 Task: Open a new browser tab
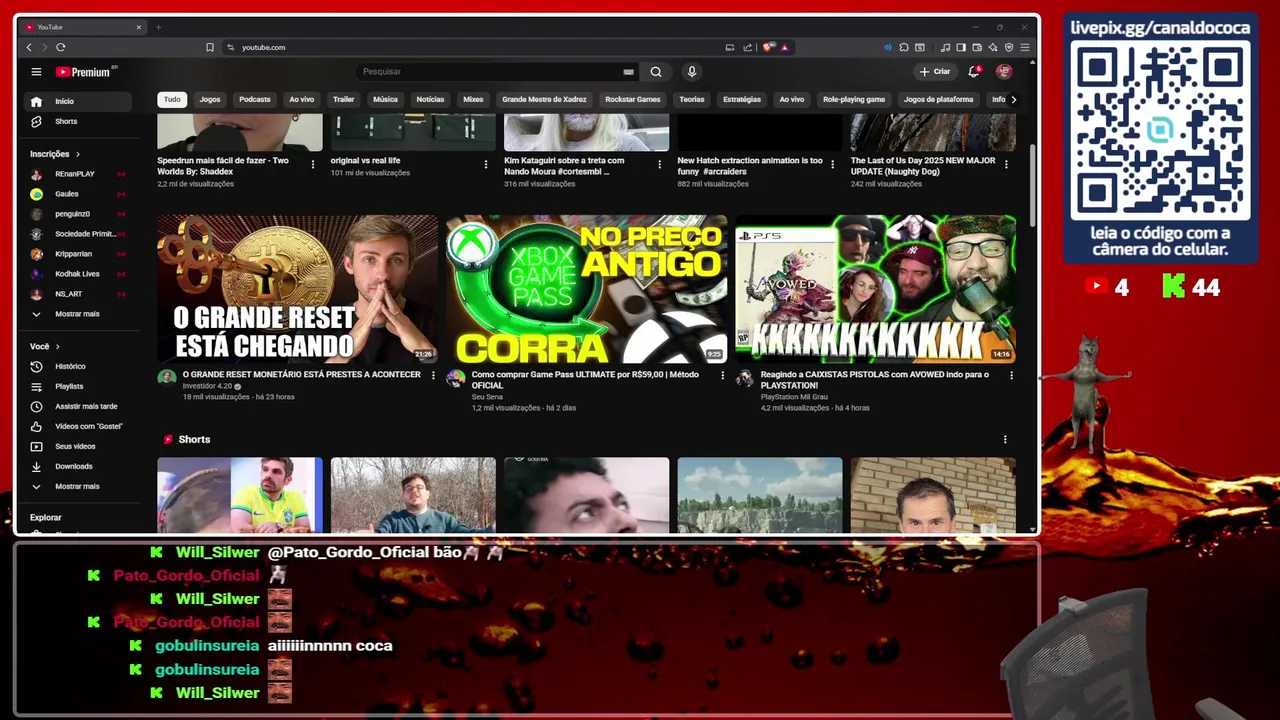[158, 27]
